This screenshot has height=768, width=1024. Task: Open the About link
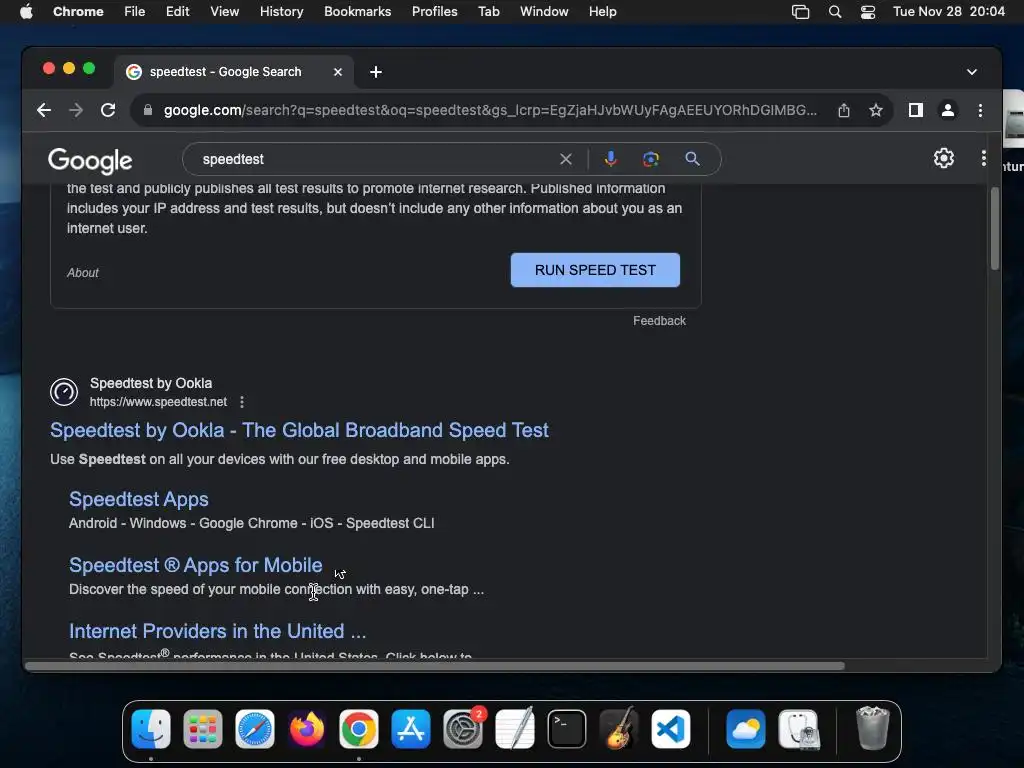click(x=83, y=273)
